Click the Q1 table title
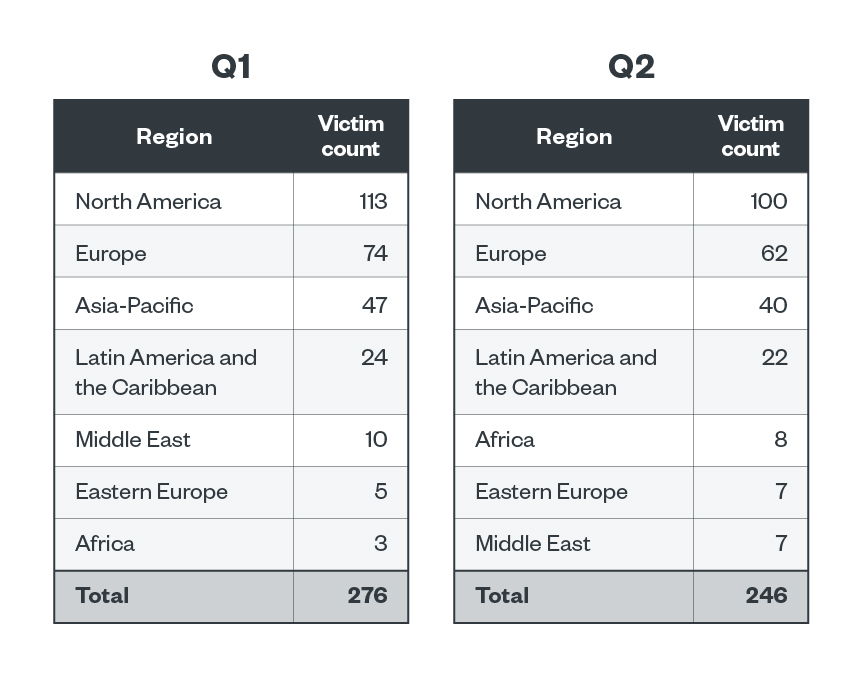Image resolution: width=858 pixels, height=677 pixels. coord(231,67)
